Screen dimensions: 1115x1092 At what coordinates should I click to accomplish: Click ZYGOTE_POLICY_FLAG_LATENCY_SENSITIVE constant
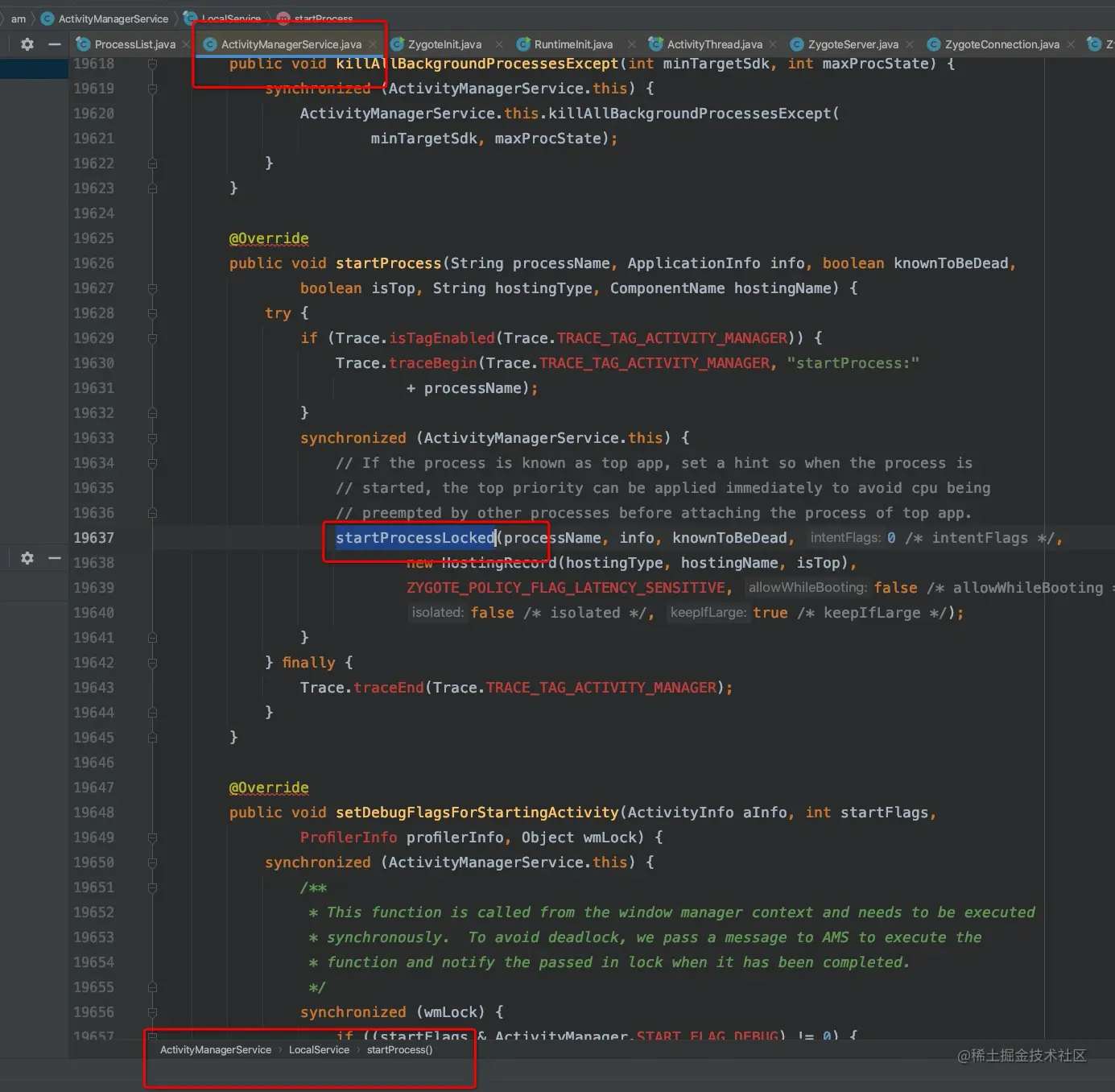(x=566, y=588)
